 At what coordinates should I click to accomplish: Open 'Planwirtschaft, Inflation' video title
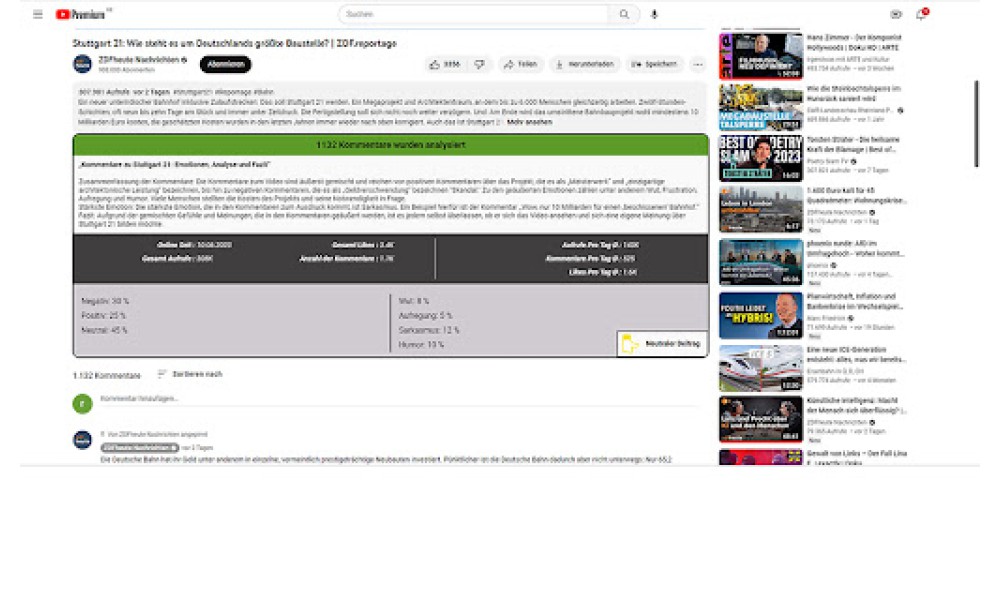(x=855, y=302)
